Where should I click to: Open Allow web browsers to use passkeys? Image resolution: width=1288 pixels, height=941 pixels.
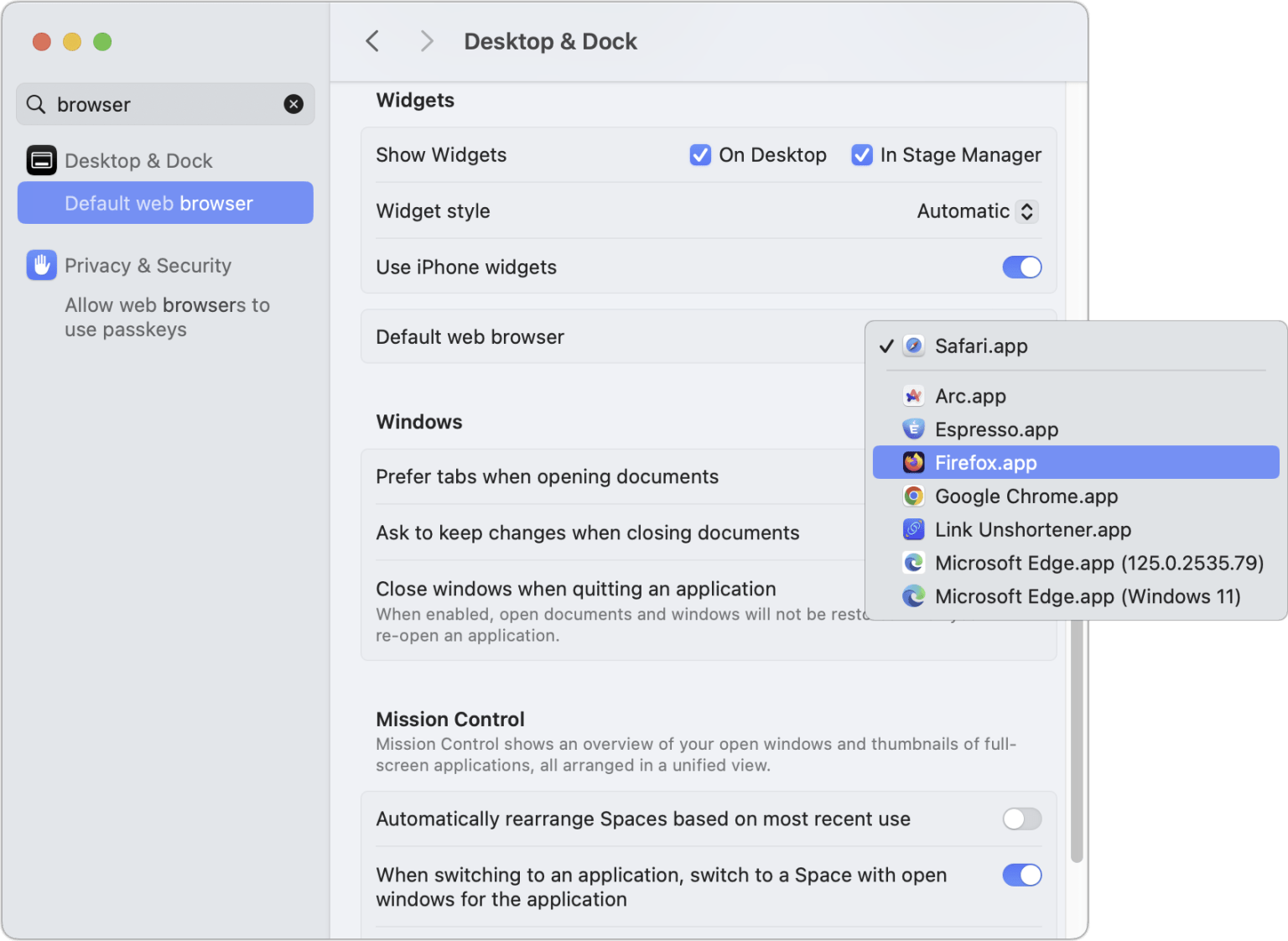[x=168, y=317]
